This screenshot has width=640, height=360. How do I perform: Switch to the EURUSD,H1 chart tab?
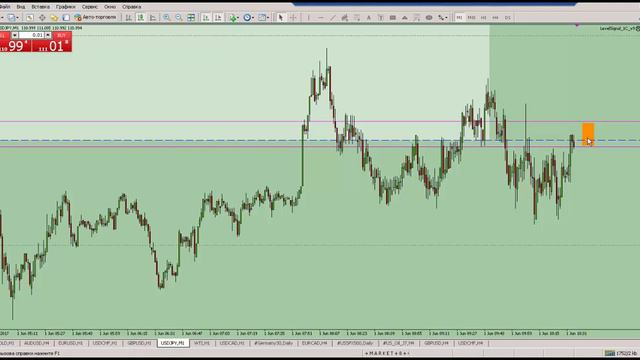click(x=71, y=343)
